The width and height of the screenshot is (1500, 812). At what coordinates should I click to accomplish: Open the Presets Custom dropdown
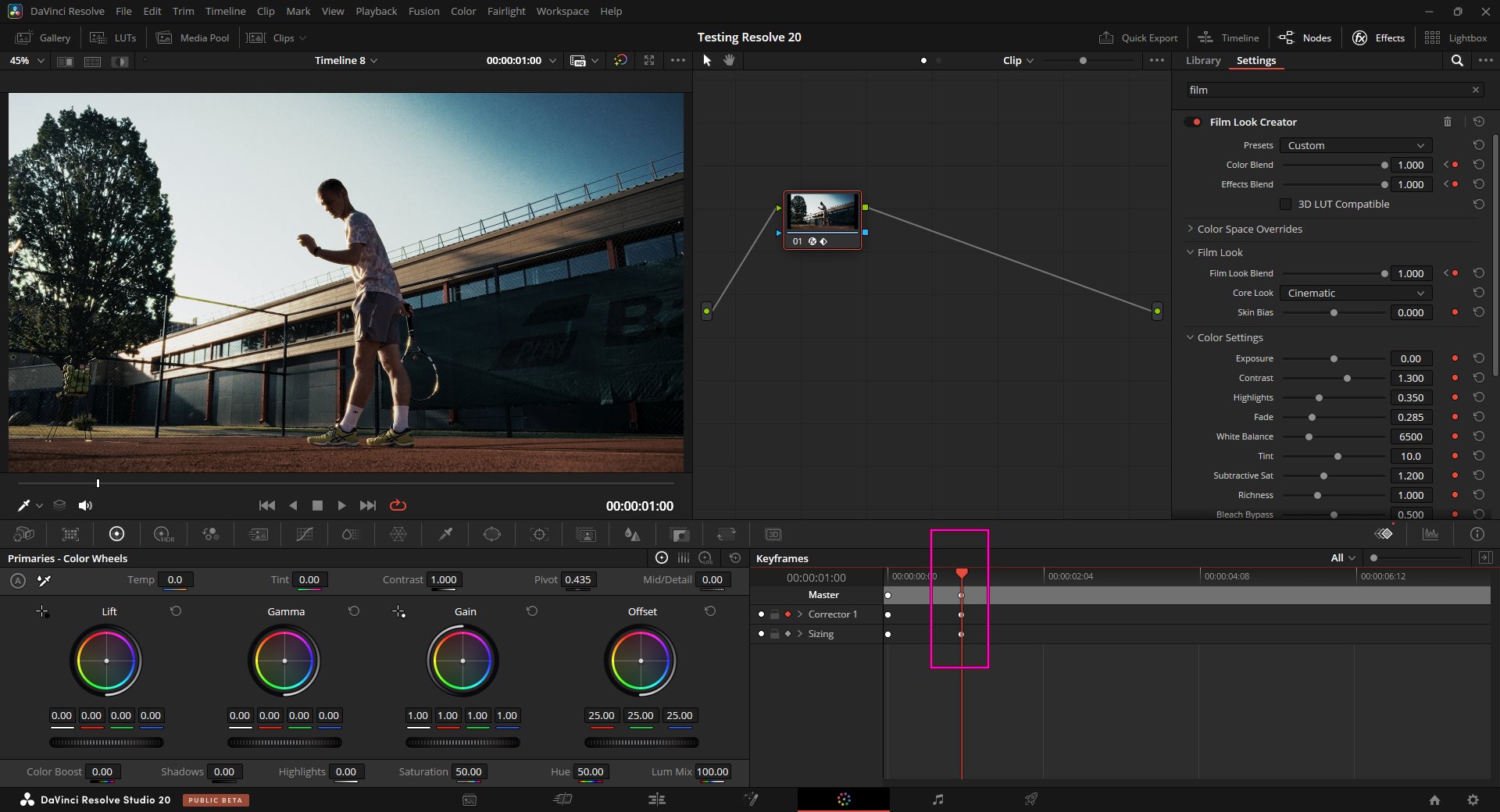(1355, 145)
